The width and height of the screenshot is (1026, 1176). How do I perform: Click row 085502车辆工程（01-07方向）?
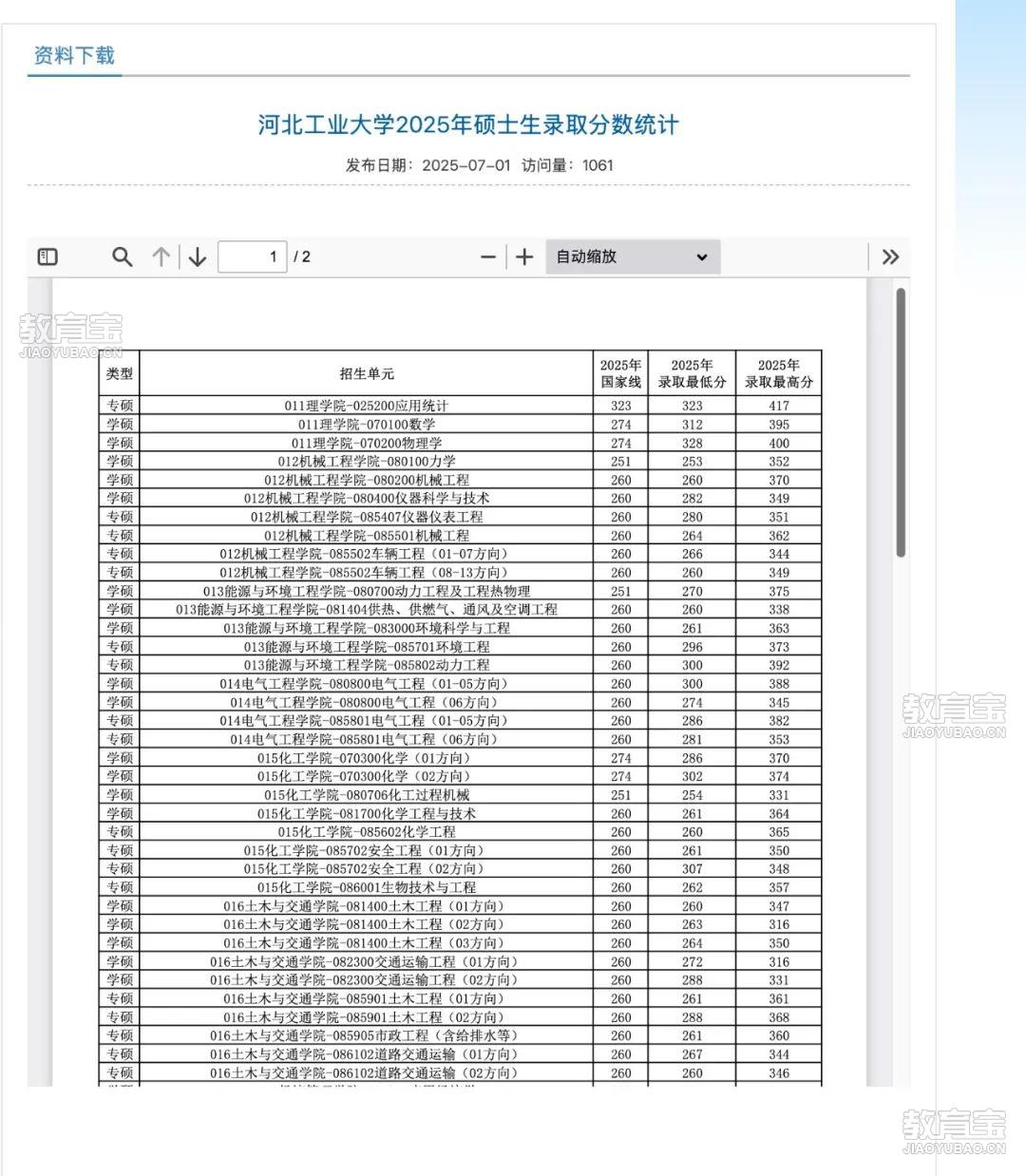460,554
